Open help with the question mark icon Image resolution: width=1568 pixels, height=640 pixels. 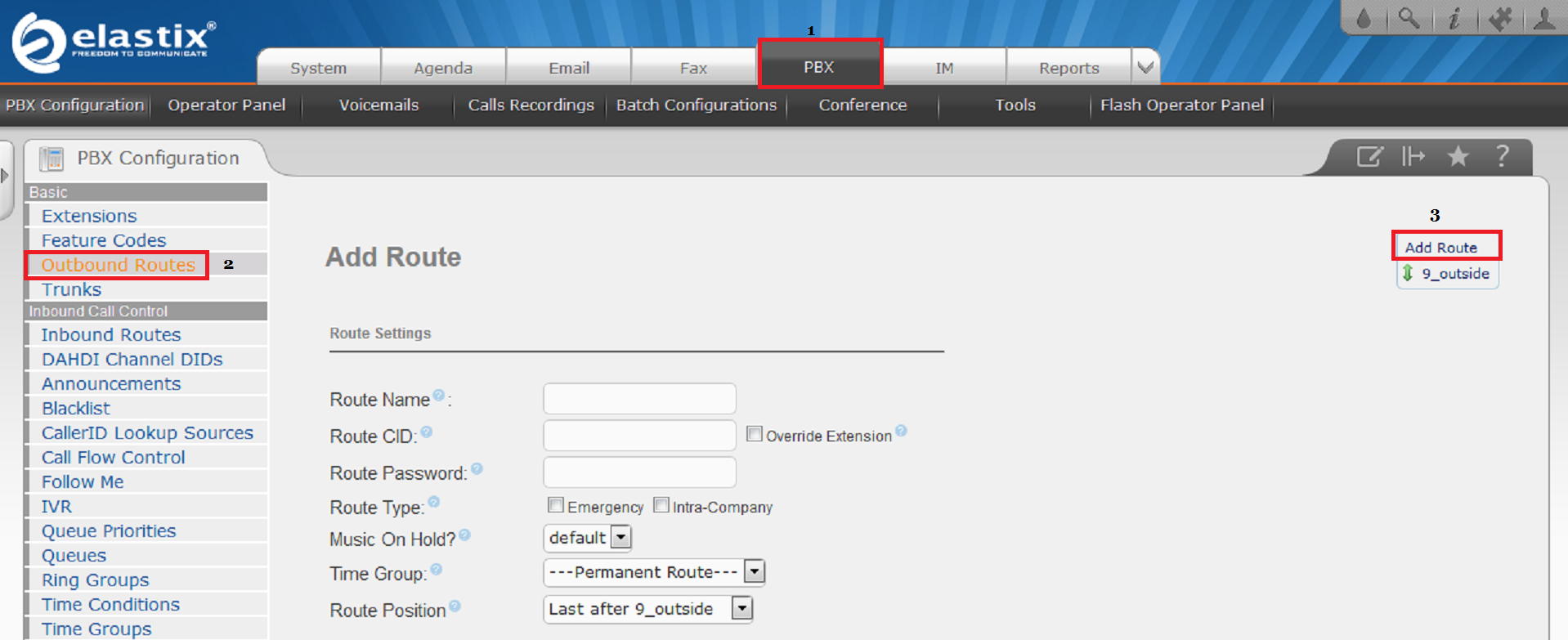coord(1502,156)
